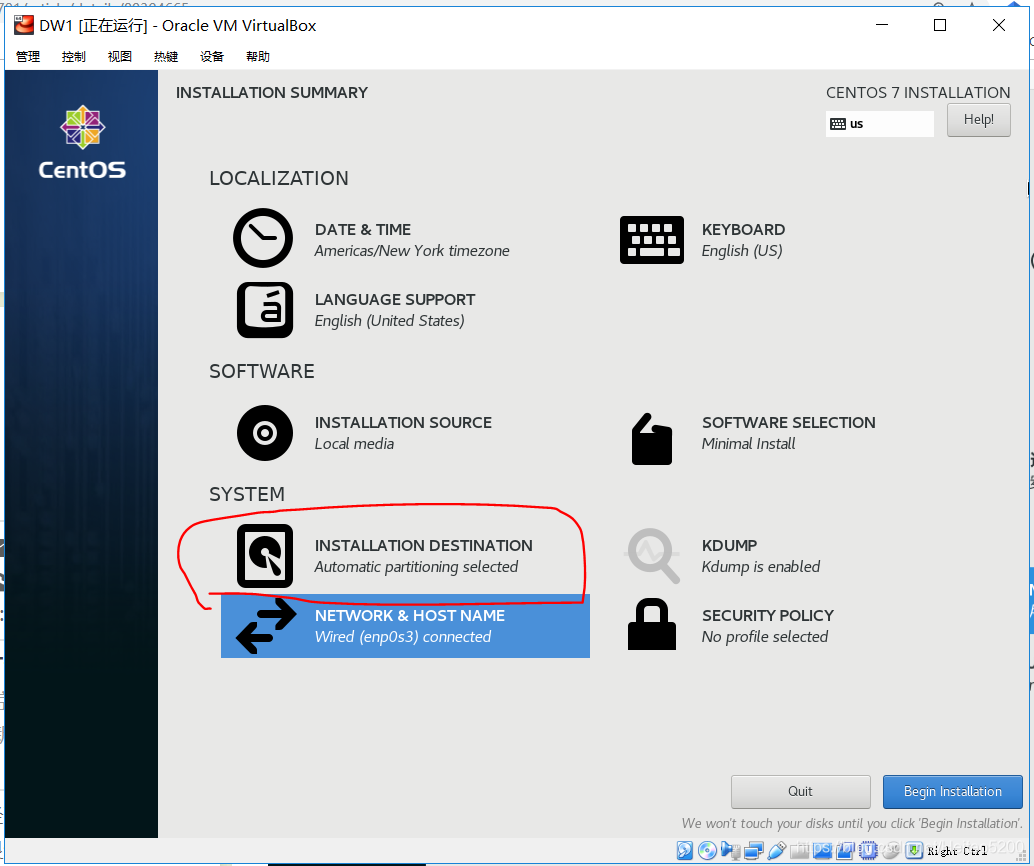
Task: Open Security Policy padlock icon
Action: 652,624
